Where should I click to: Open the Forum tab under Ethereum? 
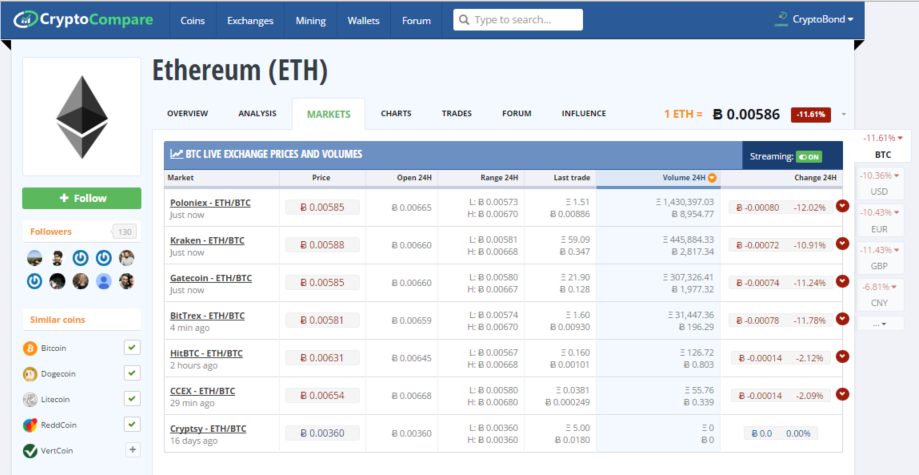pos(517,114)
